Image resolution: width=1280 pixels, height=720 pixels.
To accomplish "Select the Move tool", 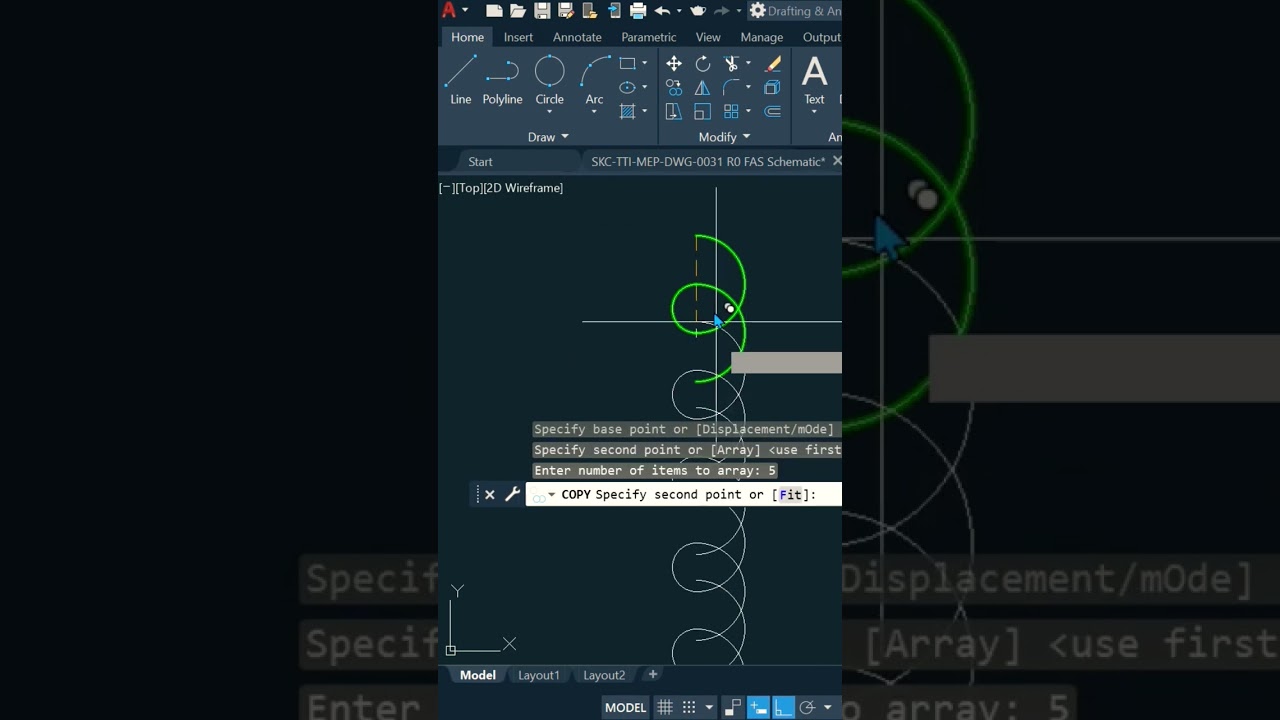I will click(674, 64).
